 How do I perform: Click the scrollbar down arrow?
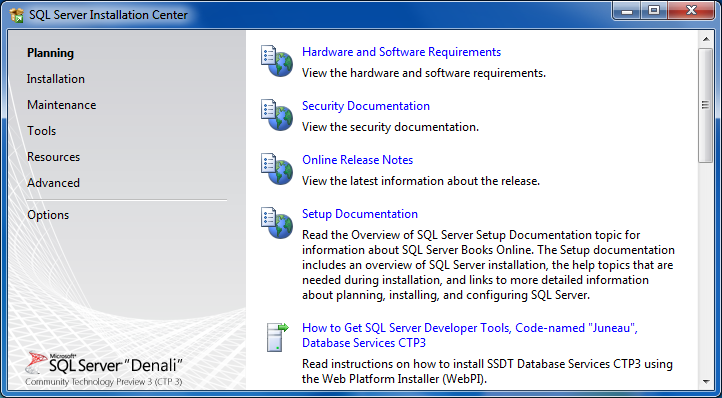click(705, 381)
